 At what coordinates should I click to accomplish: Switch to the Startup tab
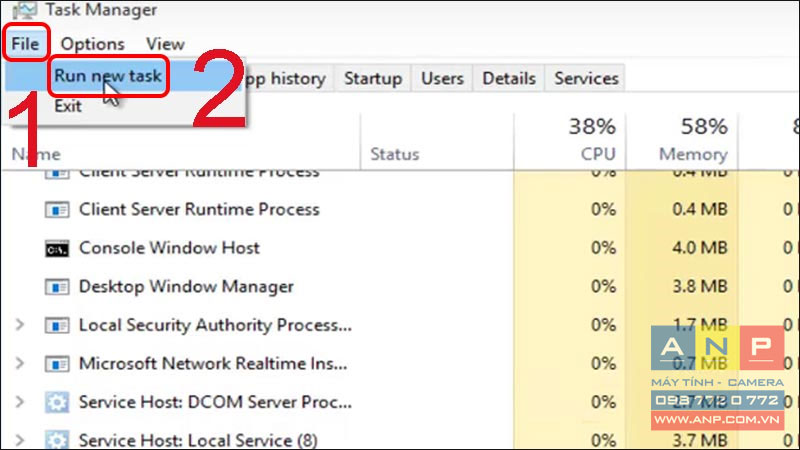pyautogui.click(x=373, y=79)
